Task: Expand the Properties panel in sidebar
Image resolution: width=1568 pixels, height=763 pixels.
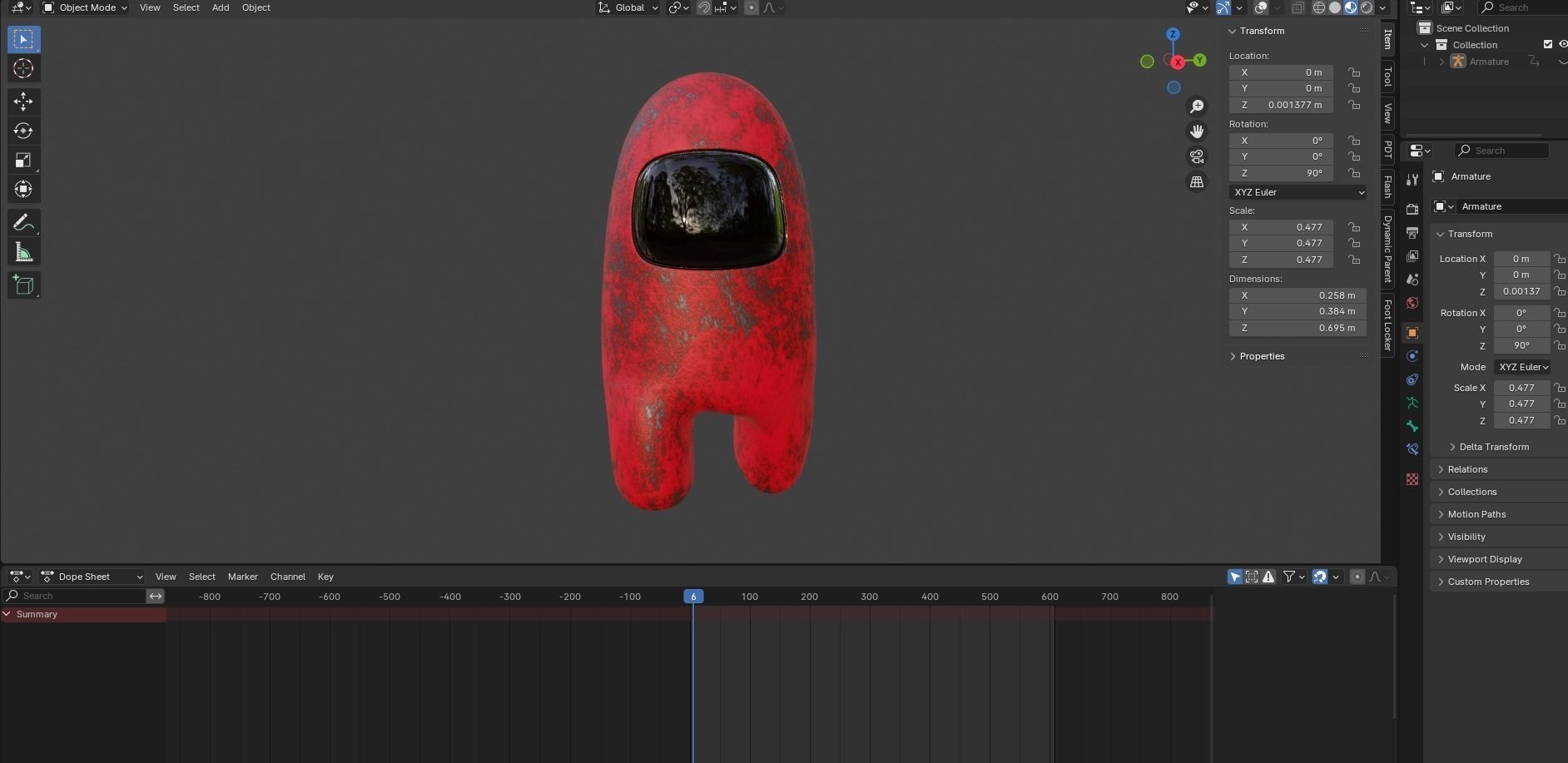Action: pos(1233,356)
